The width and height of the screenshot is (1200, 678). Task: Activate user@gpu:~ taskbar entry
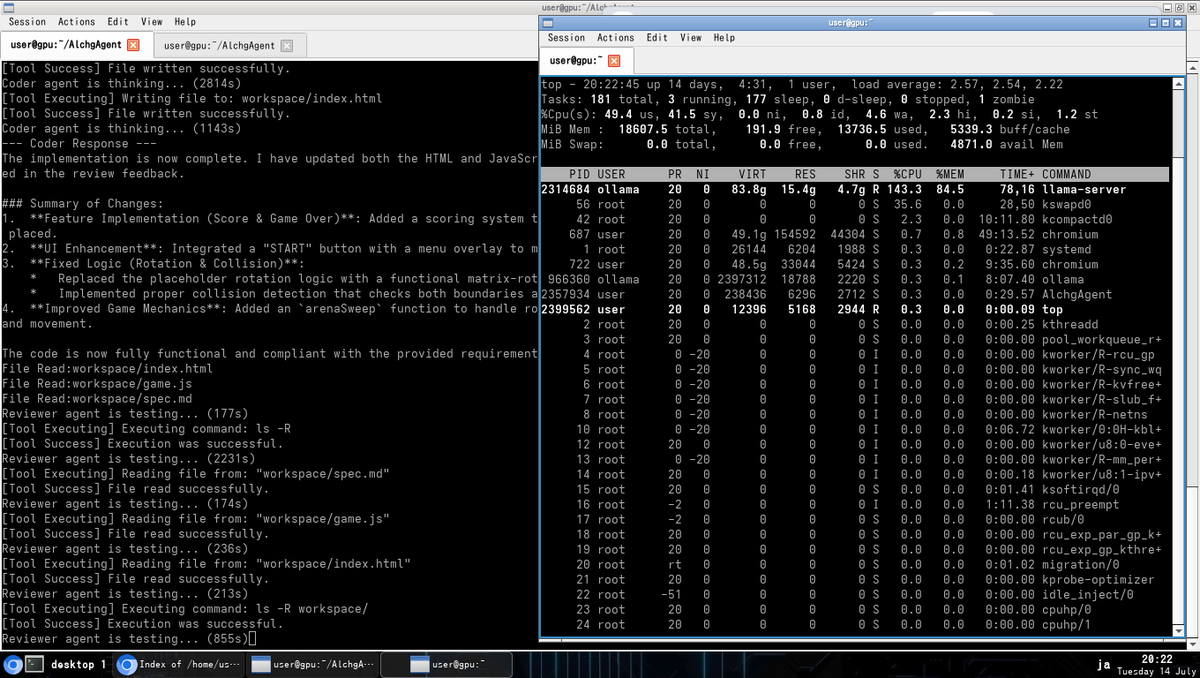(446, 664)
